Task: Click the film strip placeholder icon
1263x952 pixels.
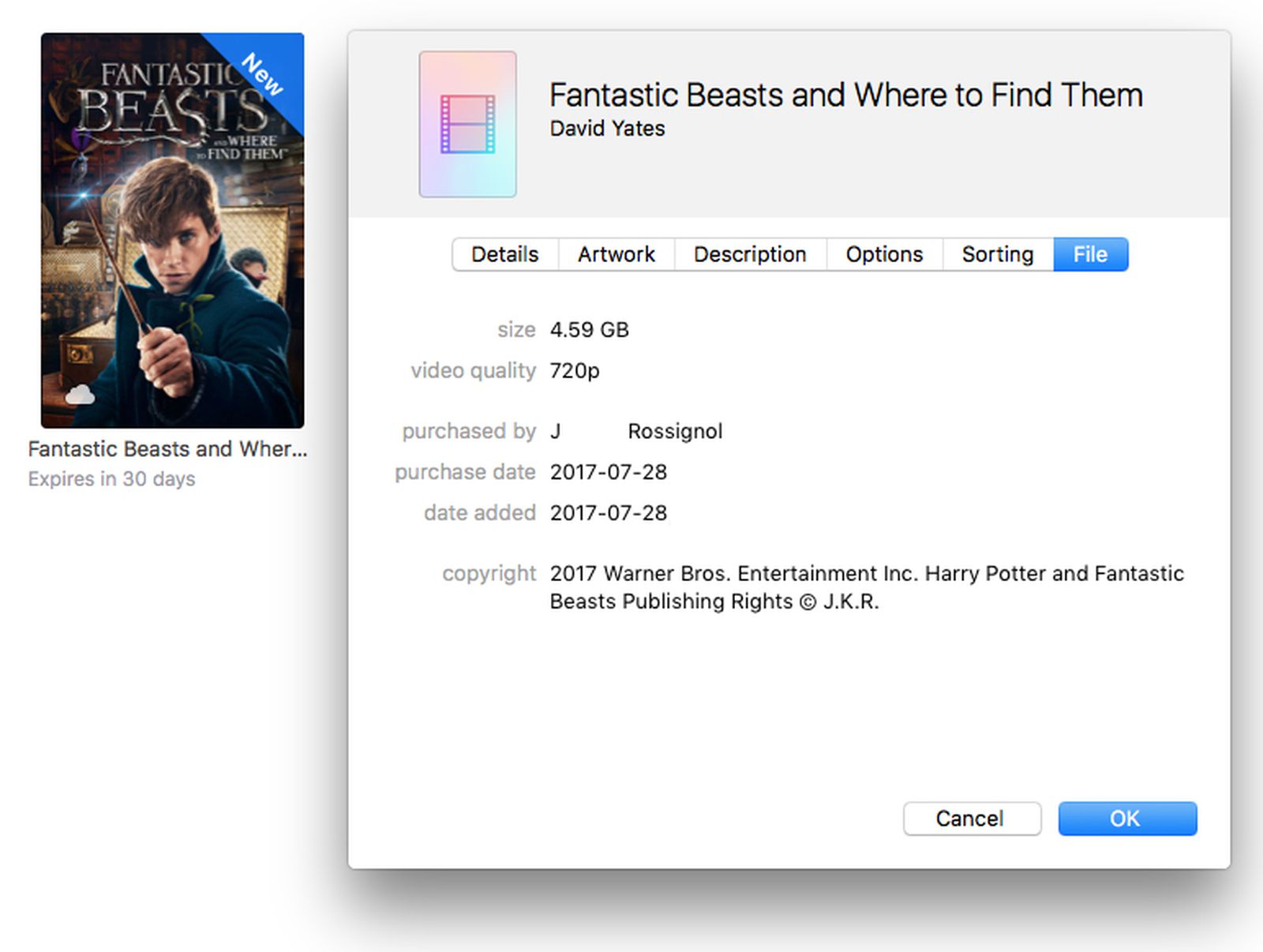Action: 467,125
